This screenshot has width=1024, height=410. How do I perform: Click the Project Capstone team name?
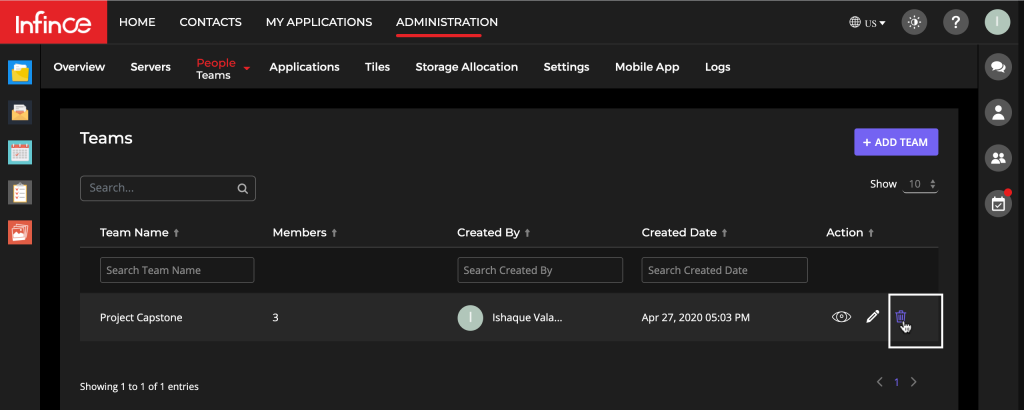pos(141,318)
